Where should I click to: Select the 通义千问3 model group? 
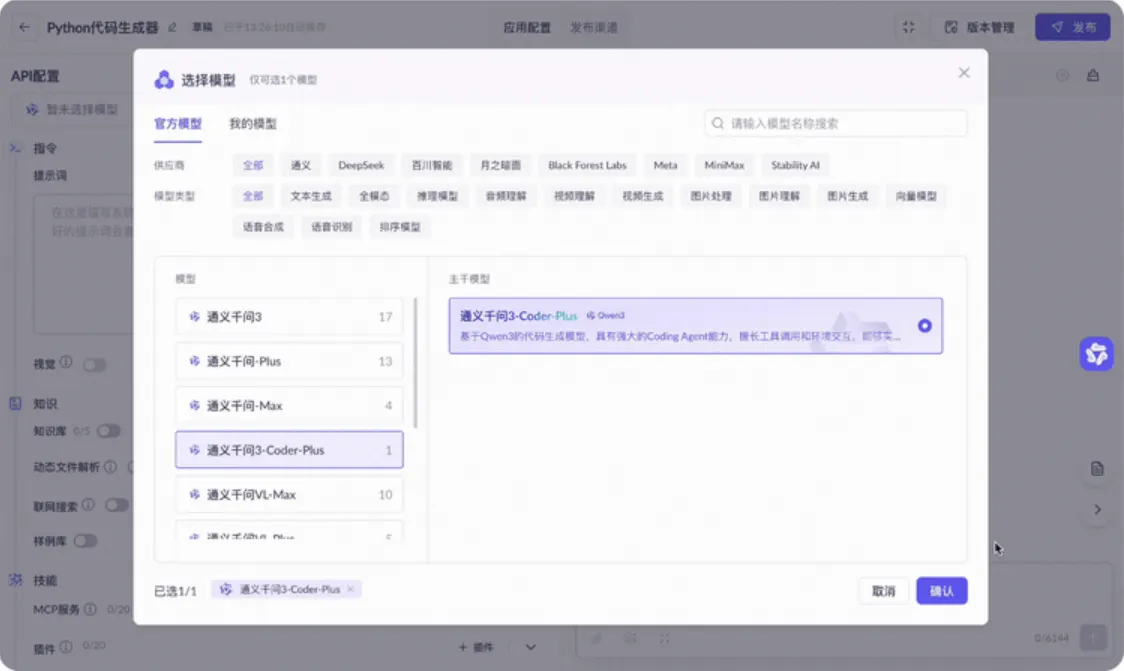point(290,316)
